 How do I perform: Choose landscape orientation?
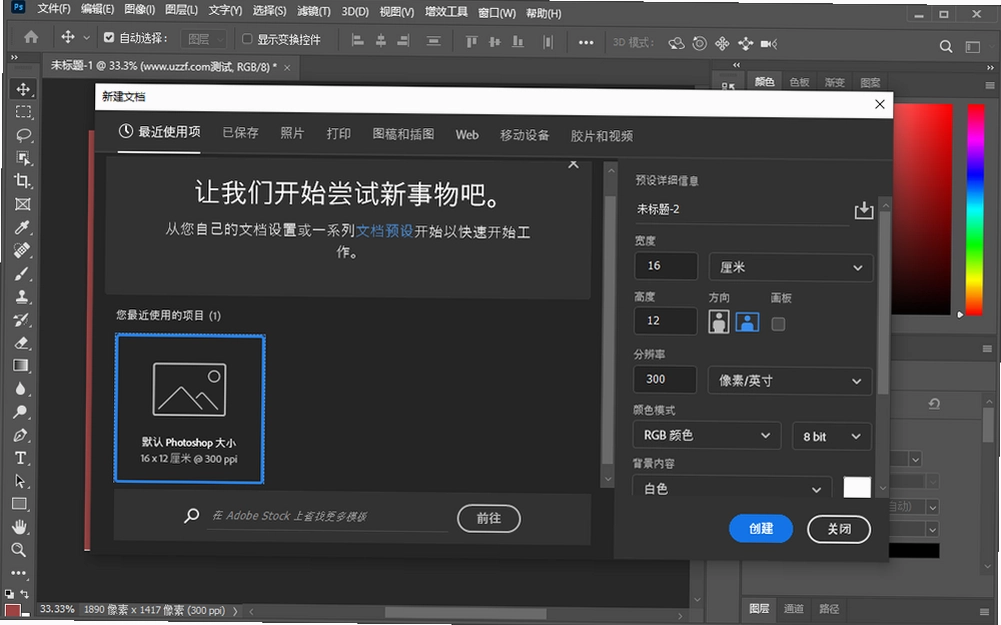click(x=748, y=322)
